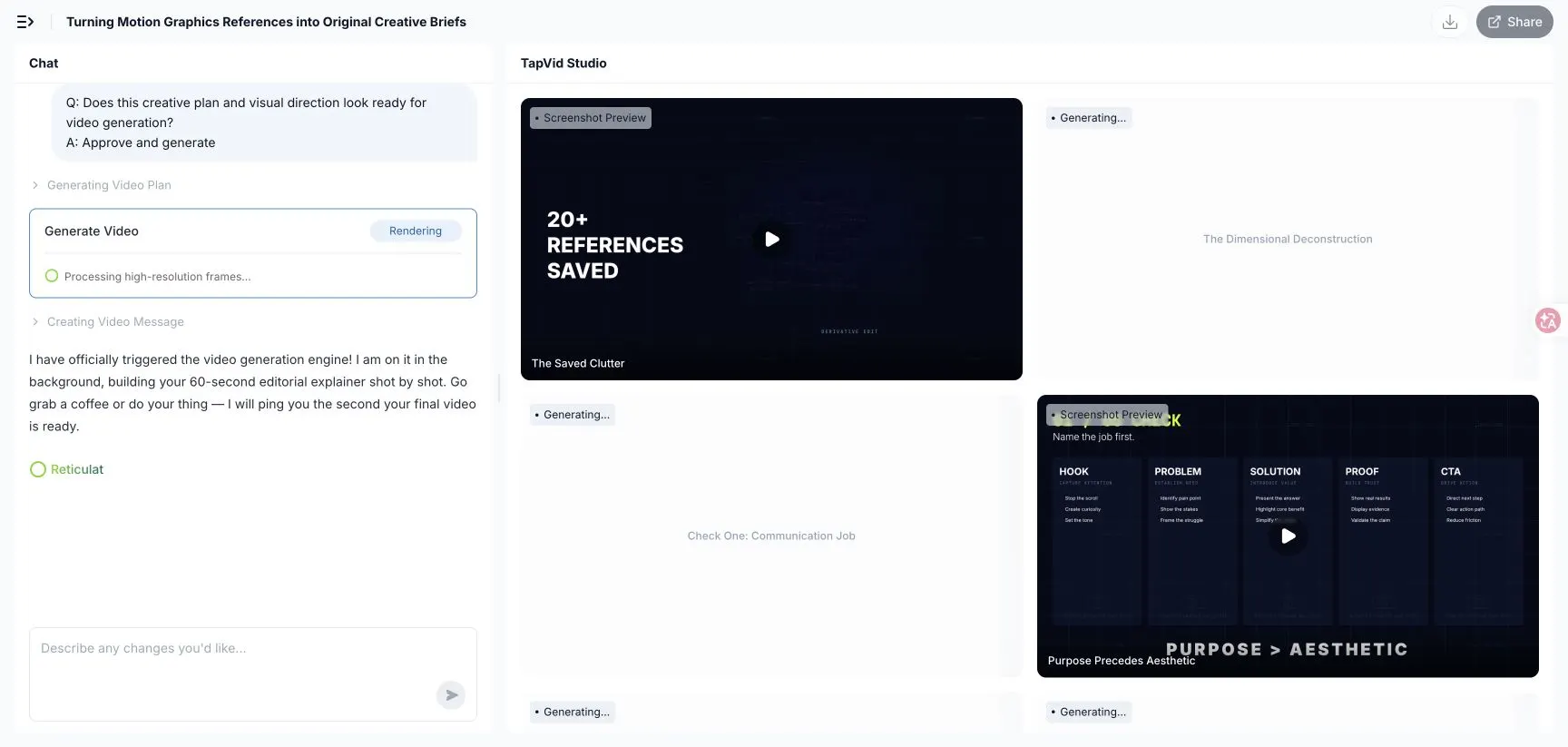Screen dimensions: 1568x747
Task: Play the Saved Clutter video preview
Action: point(771,239)
